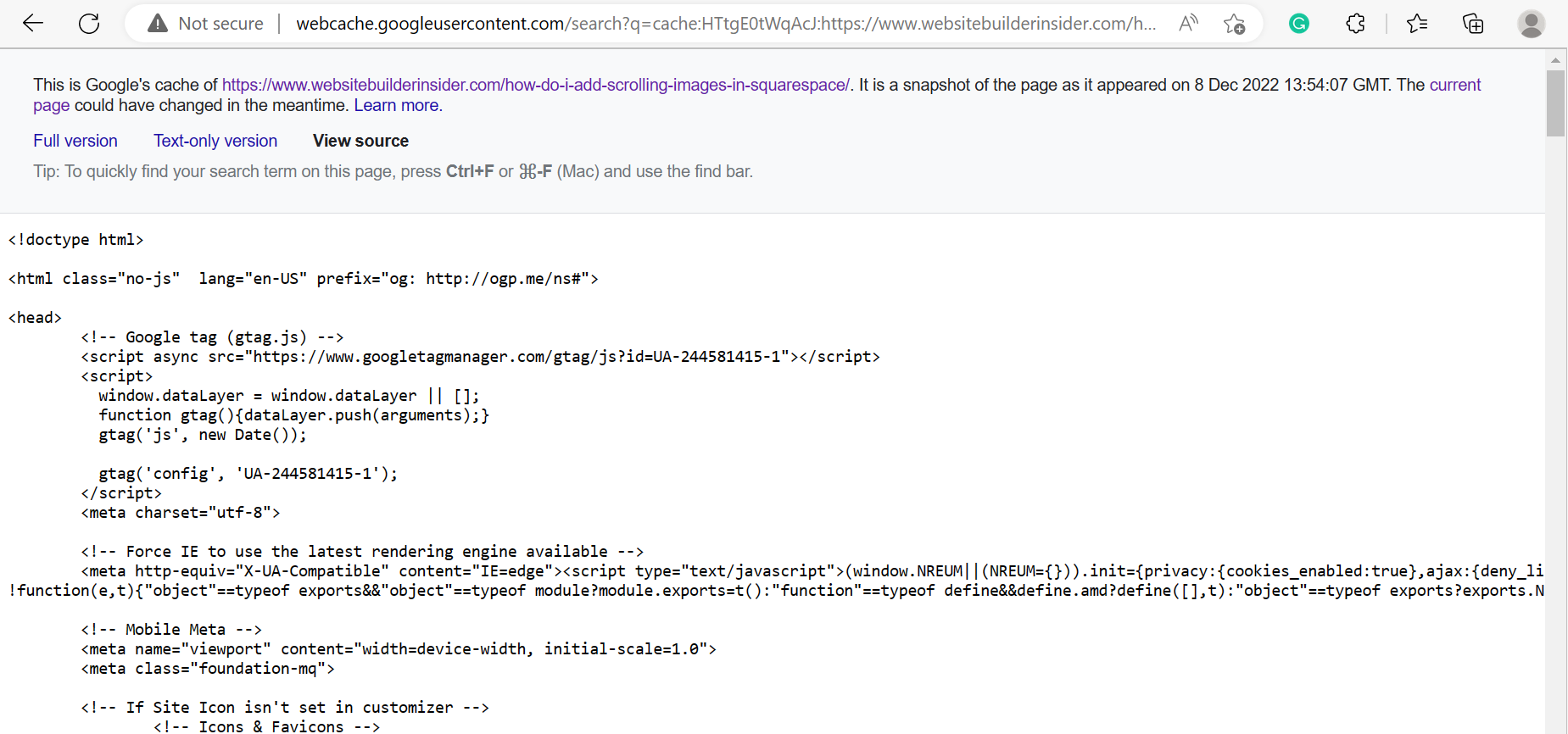Open the Extensions puzzle menu
The width and height of the screenshot is (1568, 734).
[x=1355, y=24]
